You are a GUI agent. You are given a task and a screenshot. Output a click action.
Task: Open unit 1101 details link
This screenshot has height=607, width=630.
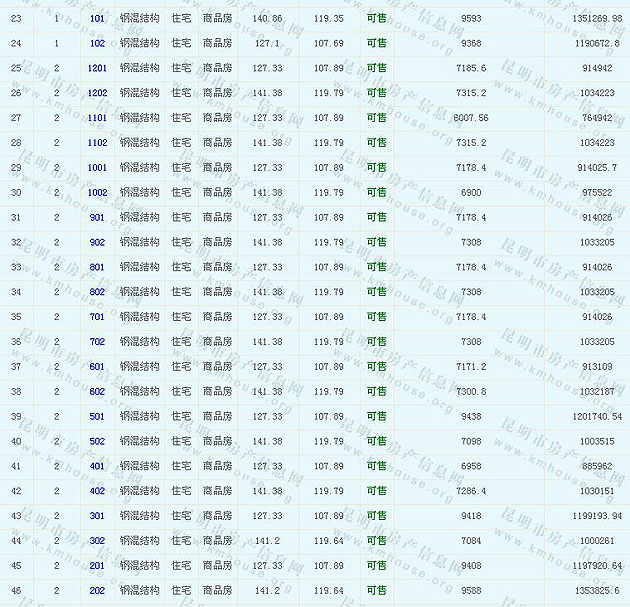coord(97,118)
